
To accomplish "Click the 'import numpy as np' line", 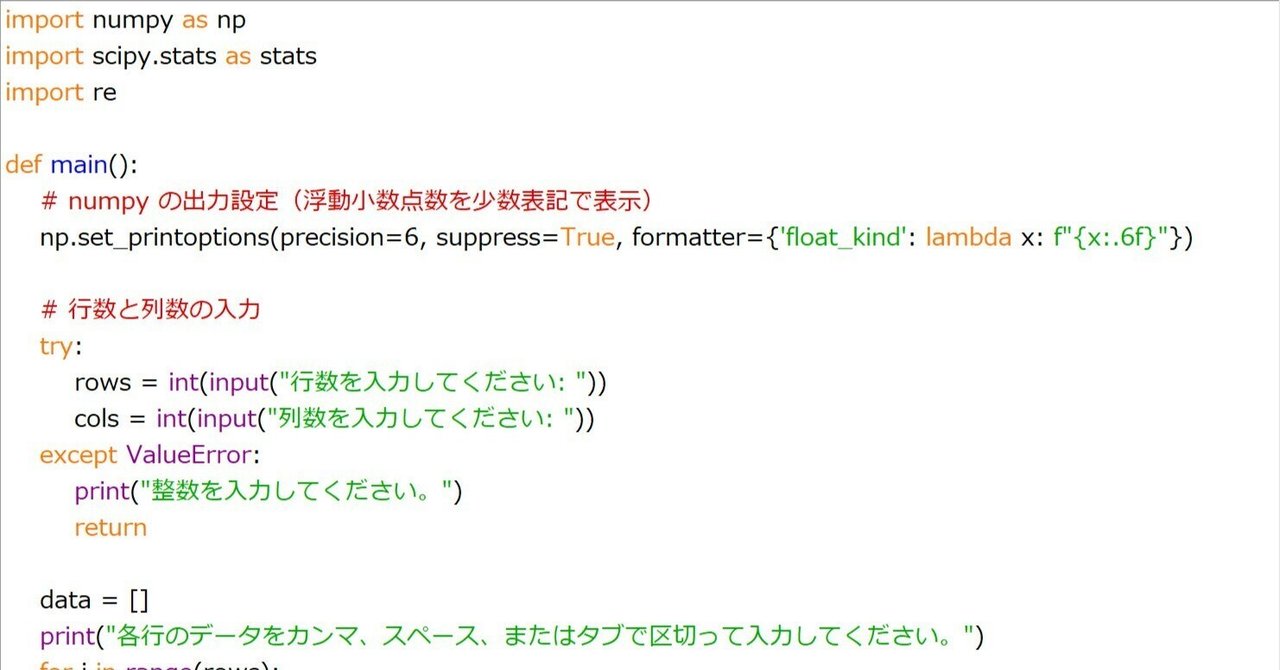I will pos(125,20).
